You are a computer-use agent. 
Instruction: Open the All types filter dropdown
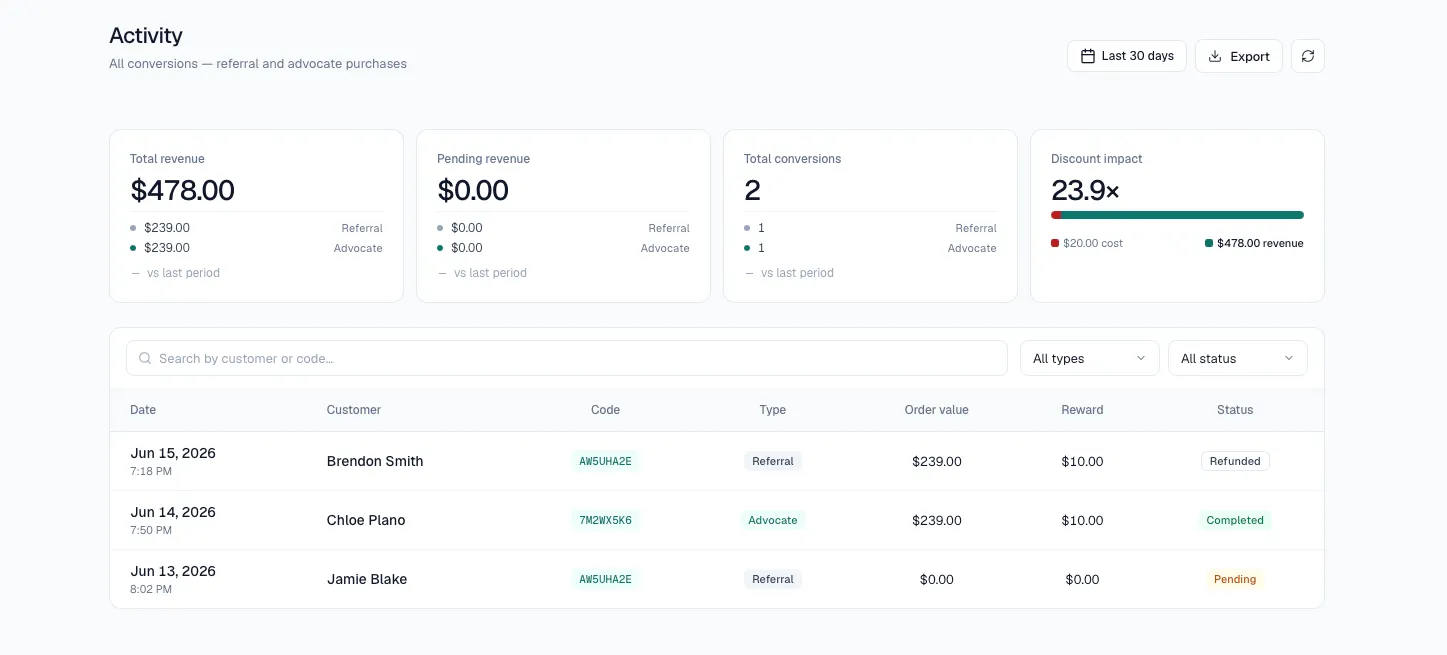point(1089,358)
